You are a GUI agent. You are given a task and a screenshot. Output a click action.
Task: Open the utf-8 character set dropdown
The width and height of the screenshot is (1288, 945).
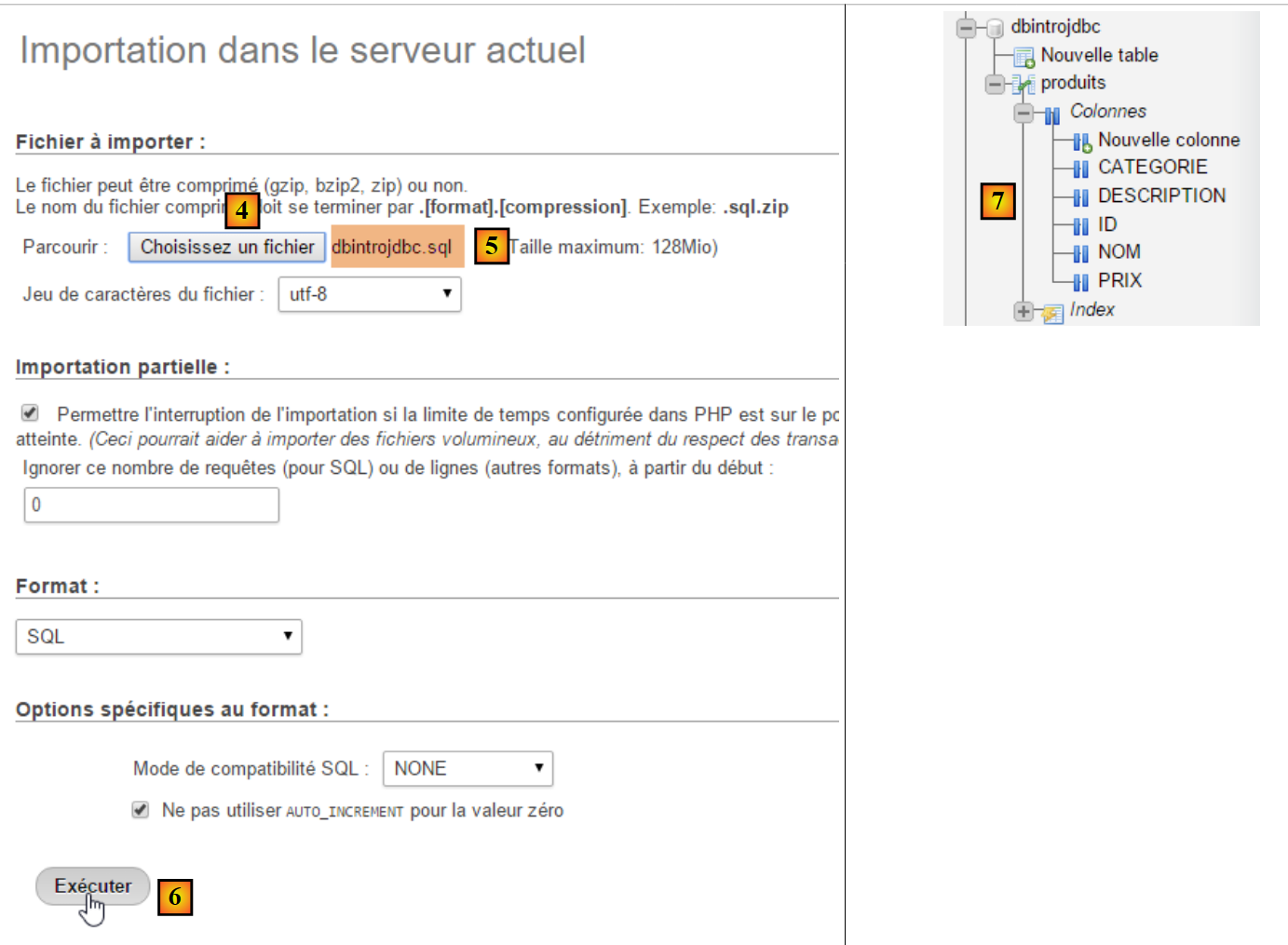coord(370,294)
